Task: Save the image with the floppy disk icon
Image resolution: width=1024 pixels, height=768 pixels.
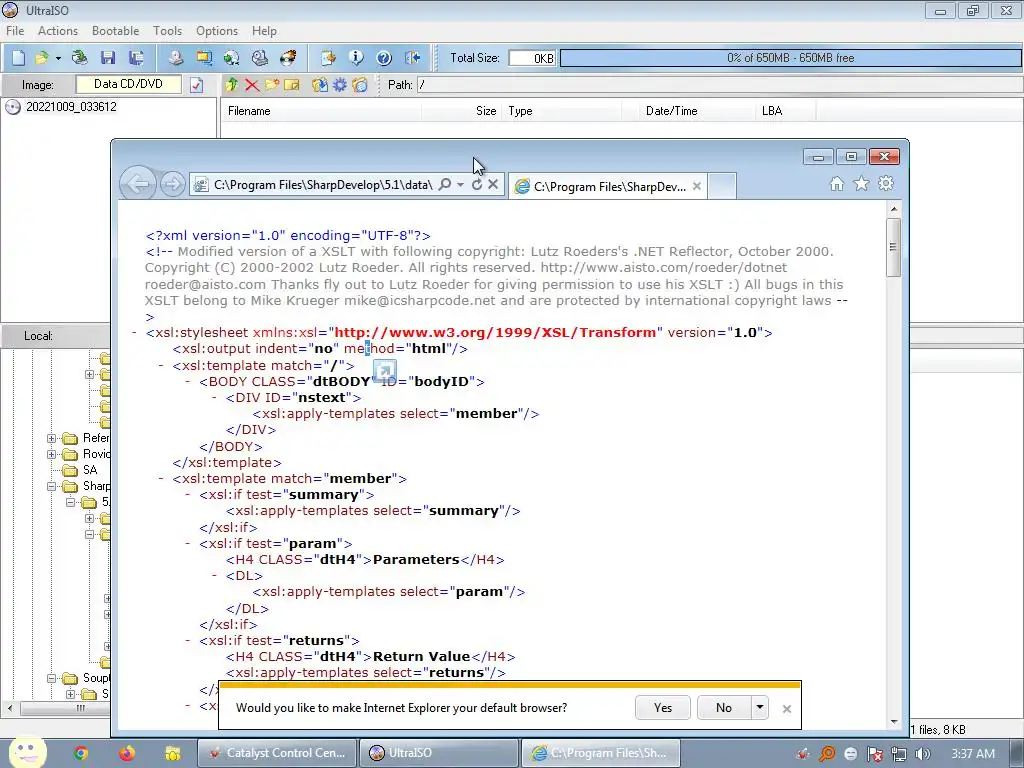Action: click(108, 58)
